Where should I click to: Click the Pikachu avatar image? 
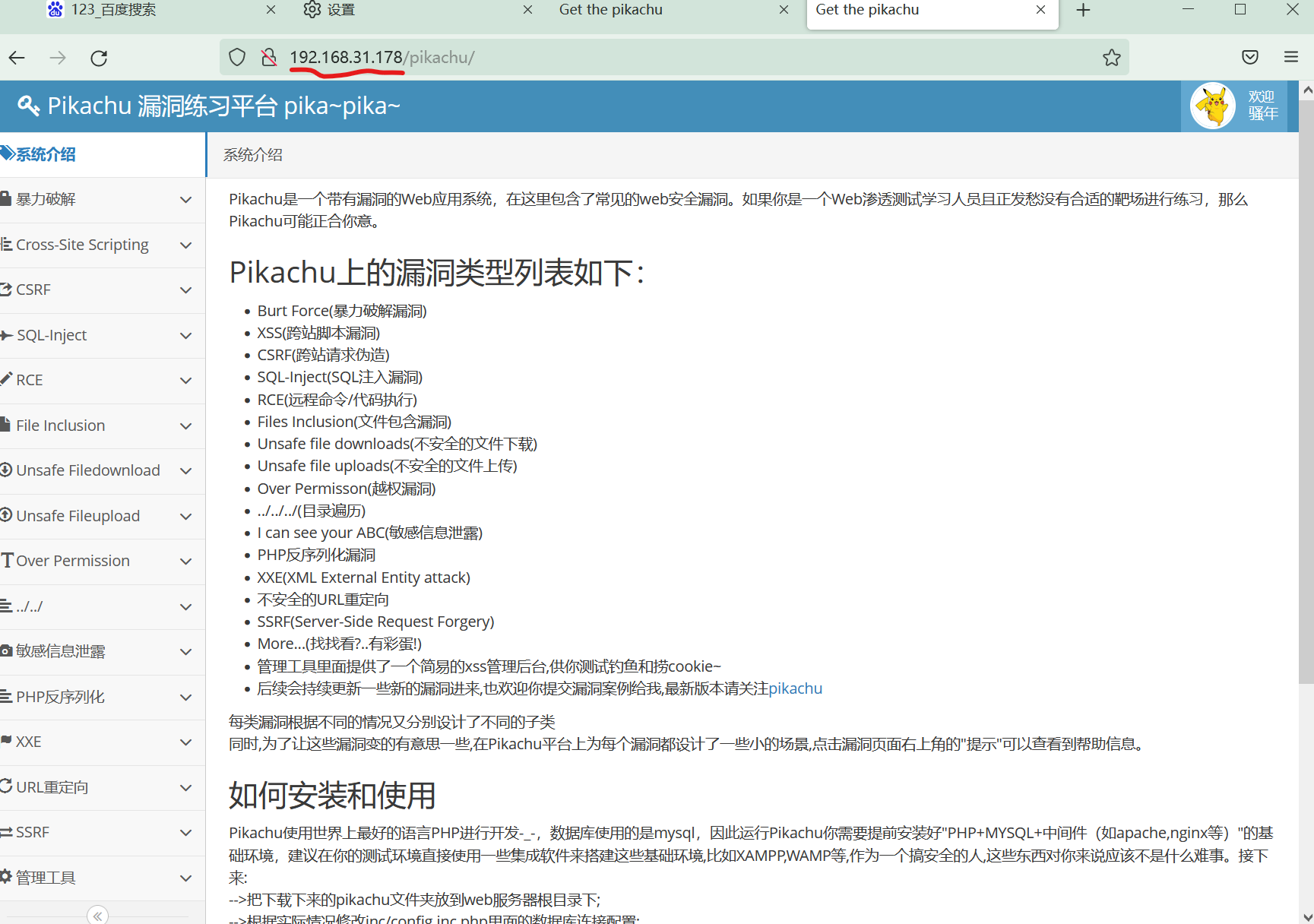point(1213,106)
